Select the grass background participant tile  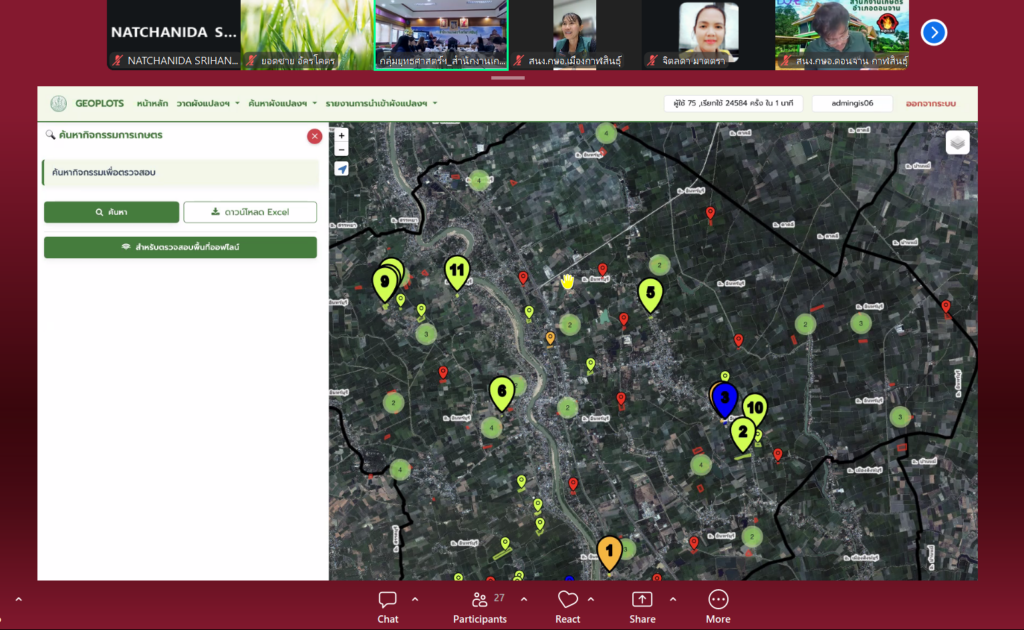[x=307, y=35]
